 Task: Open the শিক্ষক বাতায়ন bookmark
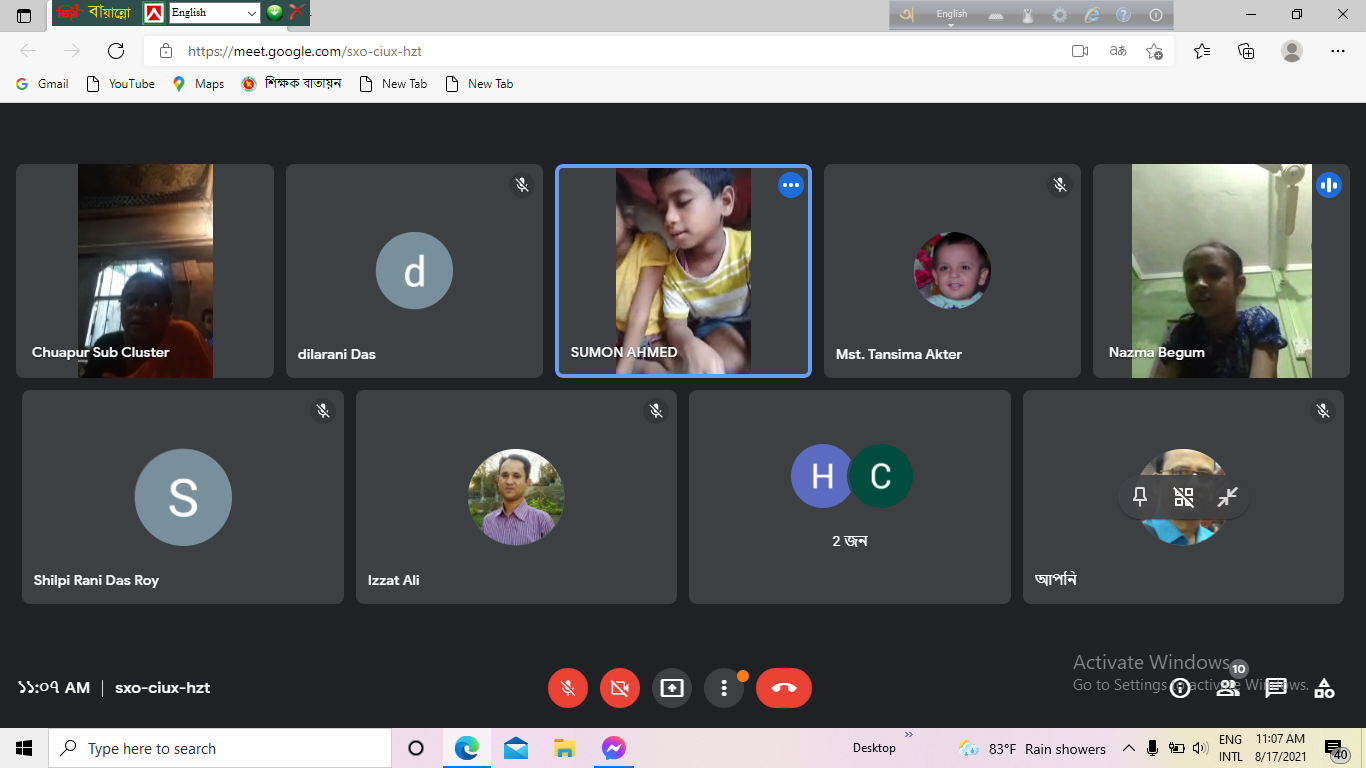[292, 84]
